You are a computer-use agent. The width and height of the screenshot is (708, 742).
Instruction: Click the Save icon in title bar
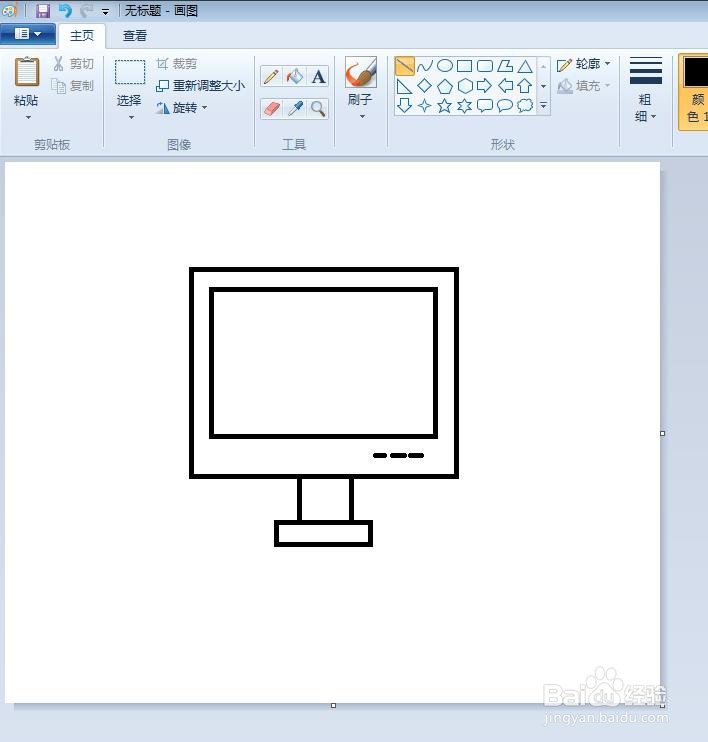pos(43,10)
